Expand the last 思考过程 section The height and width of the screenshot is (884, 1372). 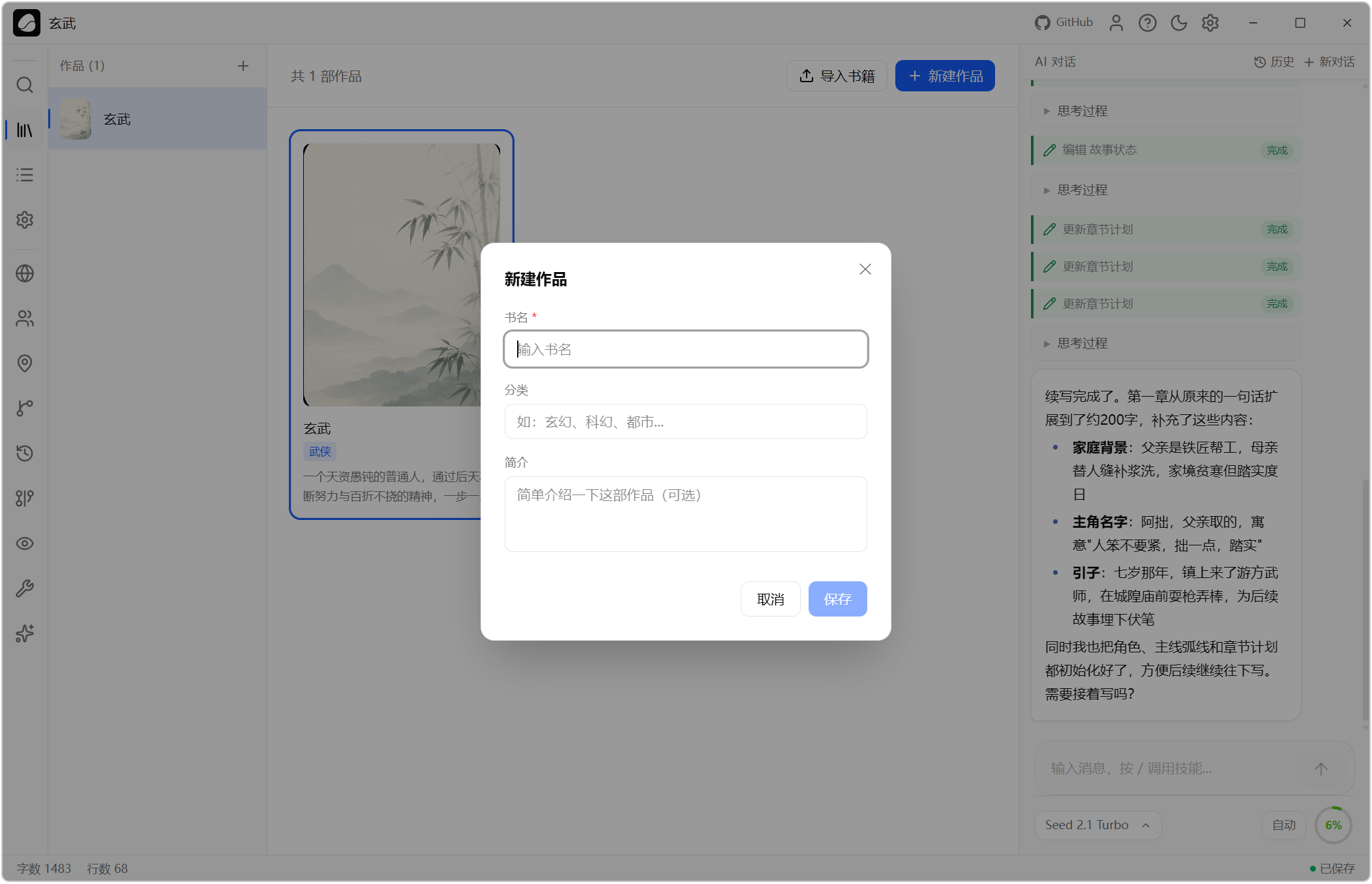1166,343
